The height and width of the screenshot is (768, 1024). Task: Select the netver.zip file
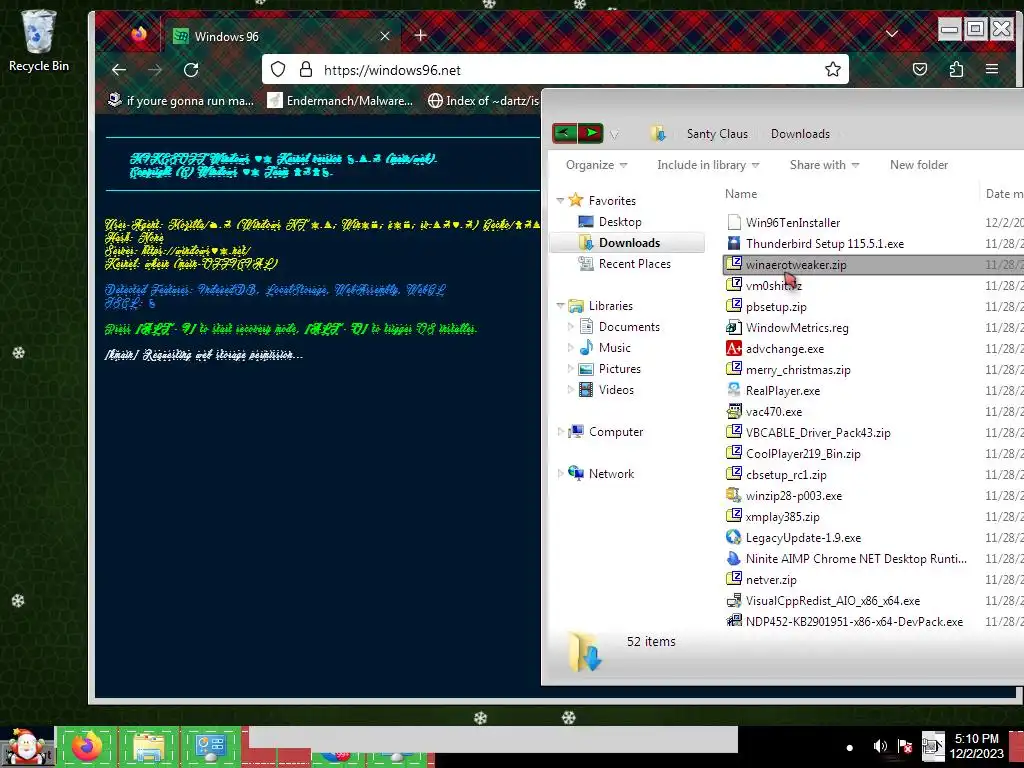771,579
